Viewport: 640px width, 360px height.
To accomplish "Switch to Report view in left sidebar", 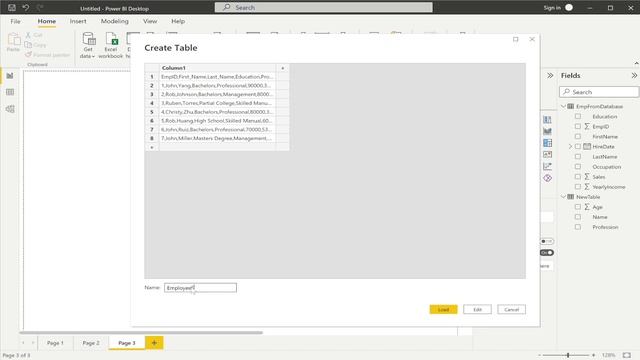I will coord(10,76).
